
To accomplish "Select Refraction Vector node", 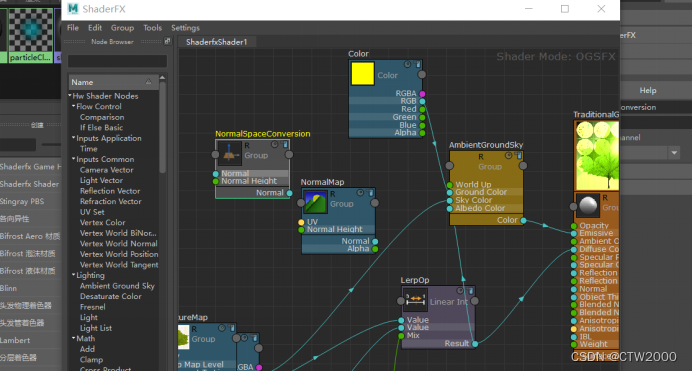I will click(110, 201).
